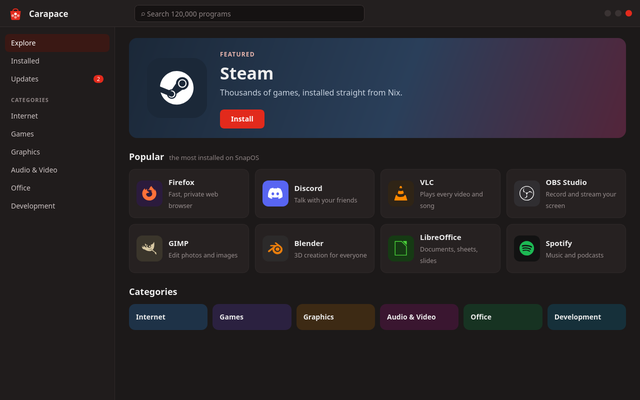Viewport: 640px width, 400px height.
Task: Open Firefox app icon
Action: (x=149, y=193)
